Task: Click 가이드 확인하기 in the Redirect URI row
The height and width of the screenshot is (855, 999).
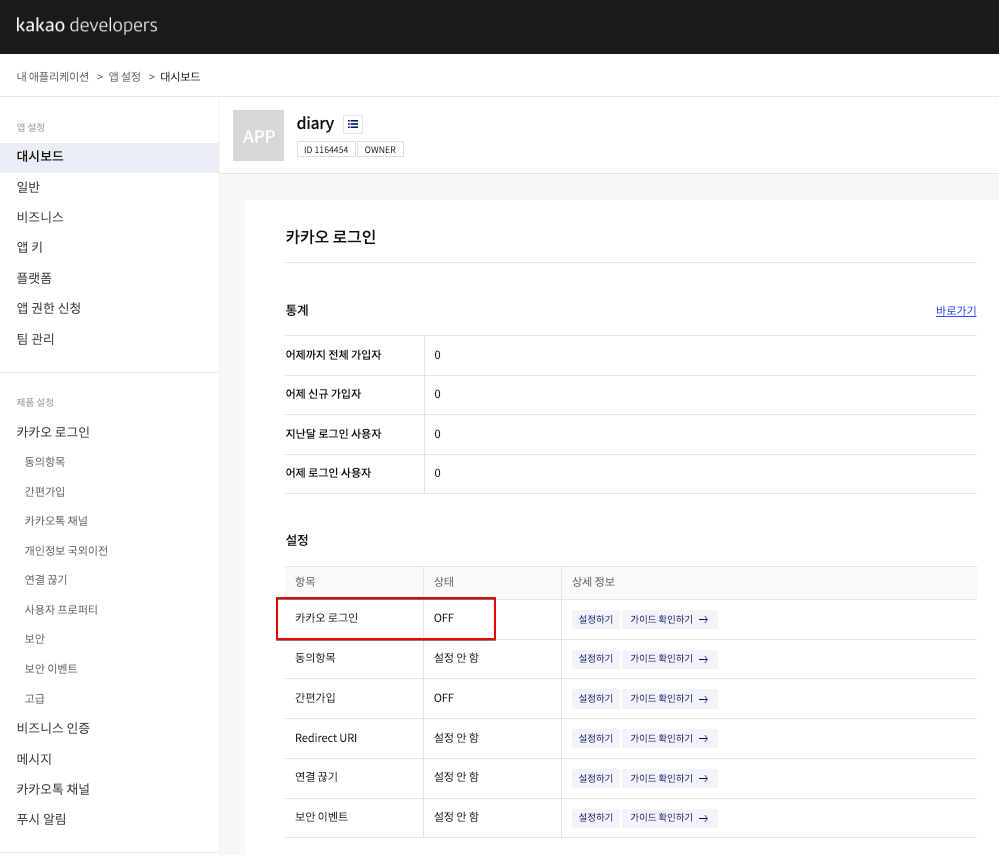Action: [670, 738]
